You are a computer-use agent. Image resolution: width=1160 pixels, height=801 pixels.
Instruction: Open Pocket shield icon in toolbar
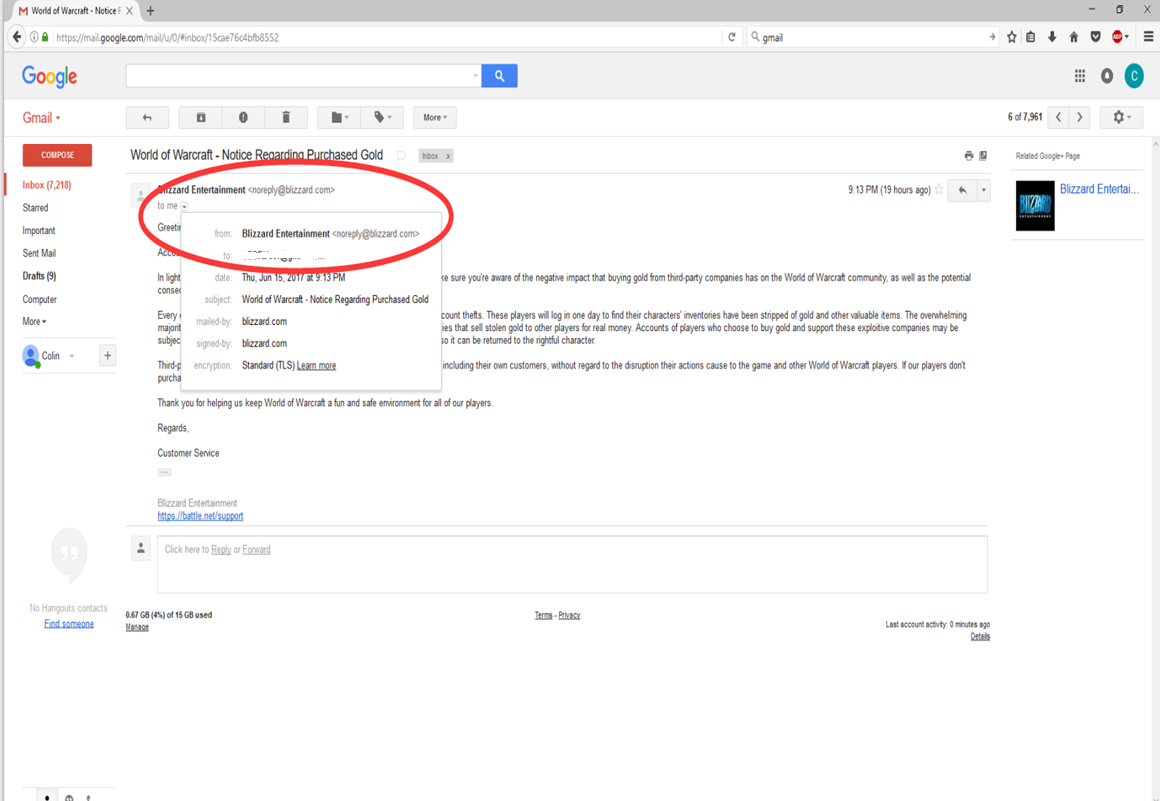(x=1096, y=37)
